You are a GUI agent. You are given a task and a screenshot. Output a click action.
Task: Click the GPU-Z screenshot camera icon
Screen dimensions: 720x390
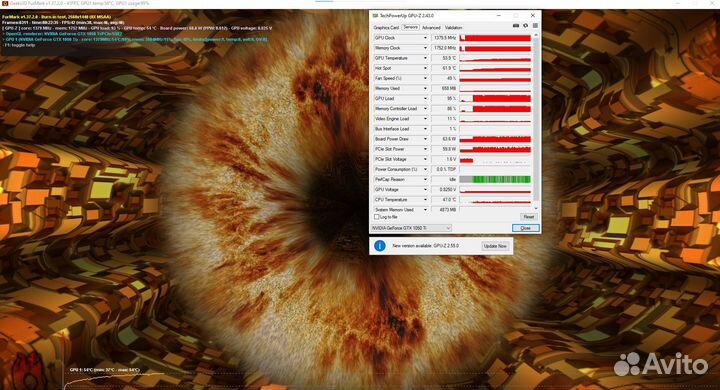(x=516, y=26)
